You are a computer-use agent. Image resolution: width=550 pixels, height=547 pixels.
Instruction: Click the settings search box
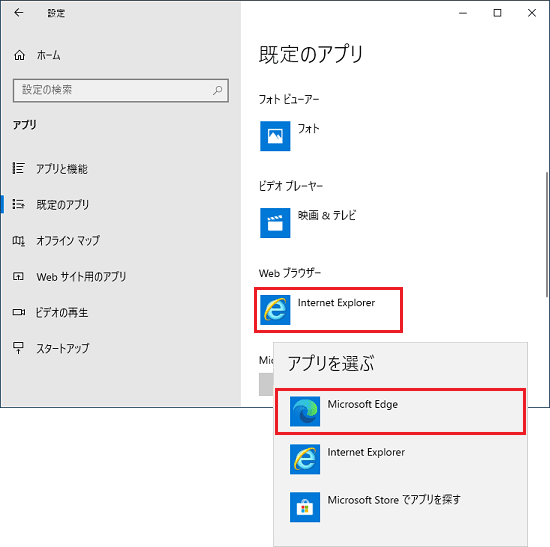pos(121,91)
